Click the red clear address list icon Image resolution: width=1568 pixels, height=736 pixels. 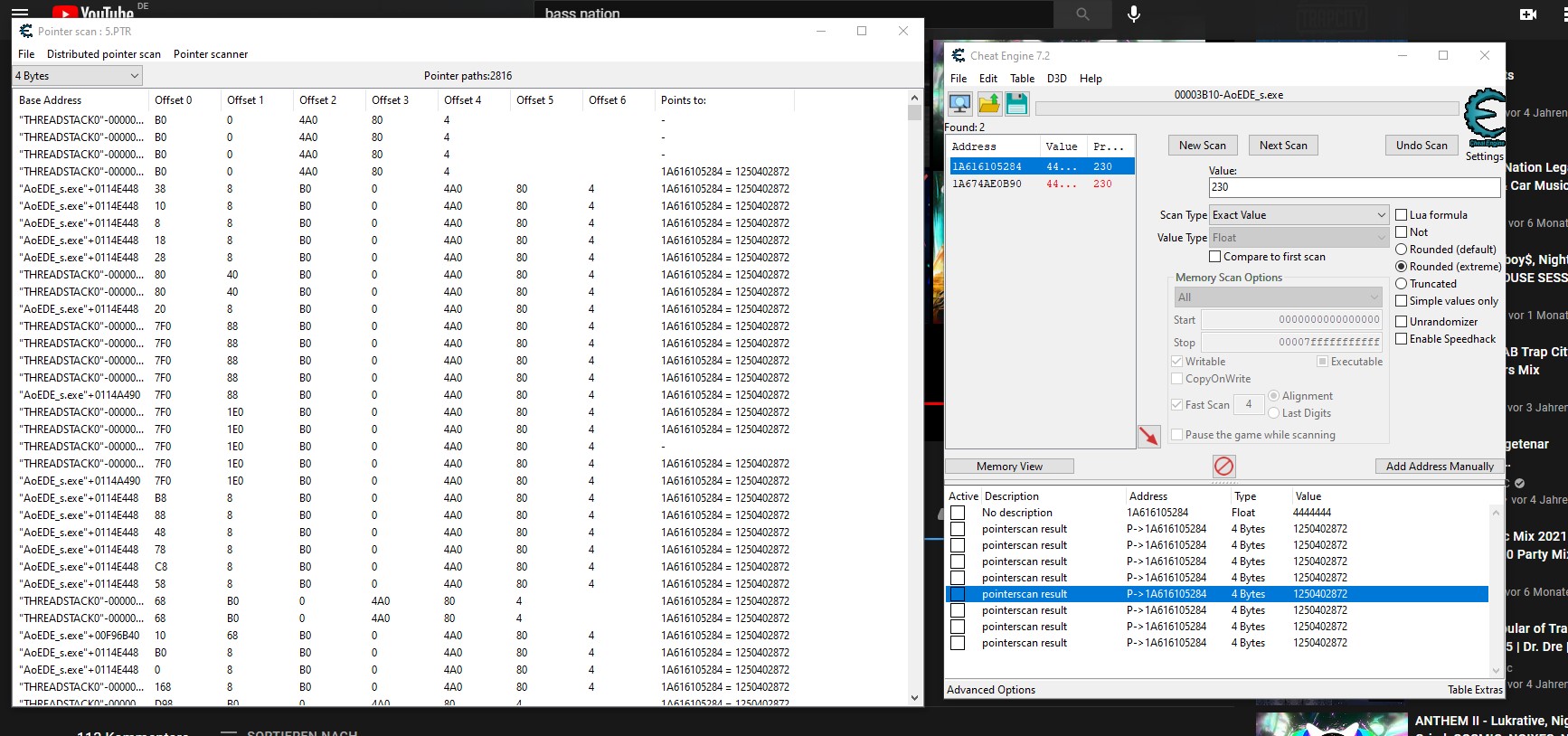point(1223,466)
